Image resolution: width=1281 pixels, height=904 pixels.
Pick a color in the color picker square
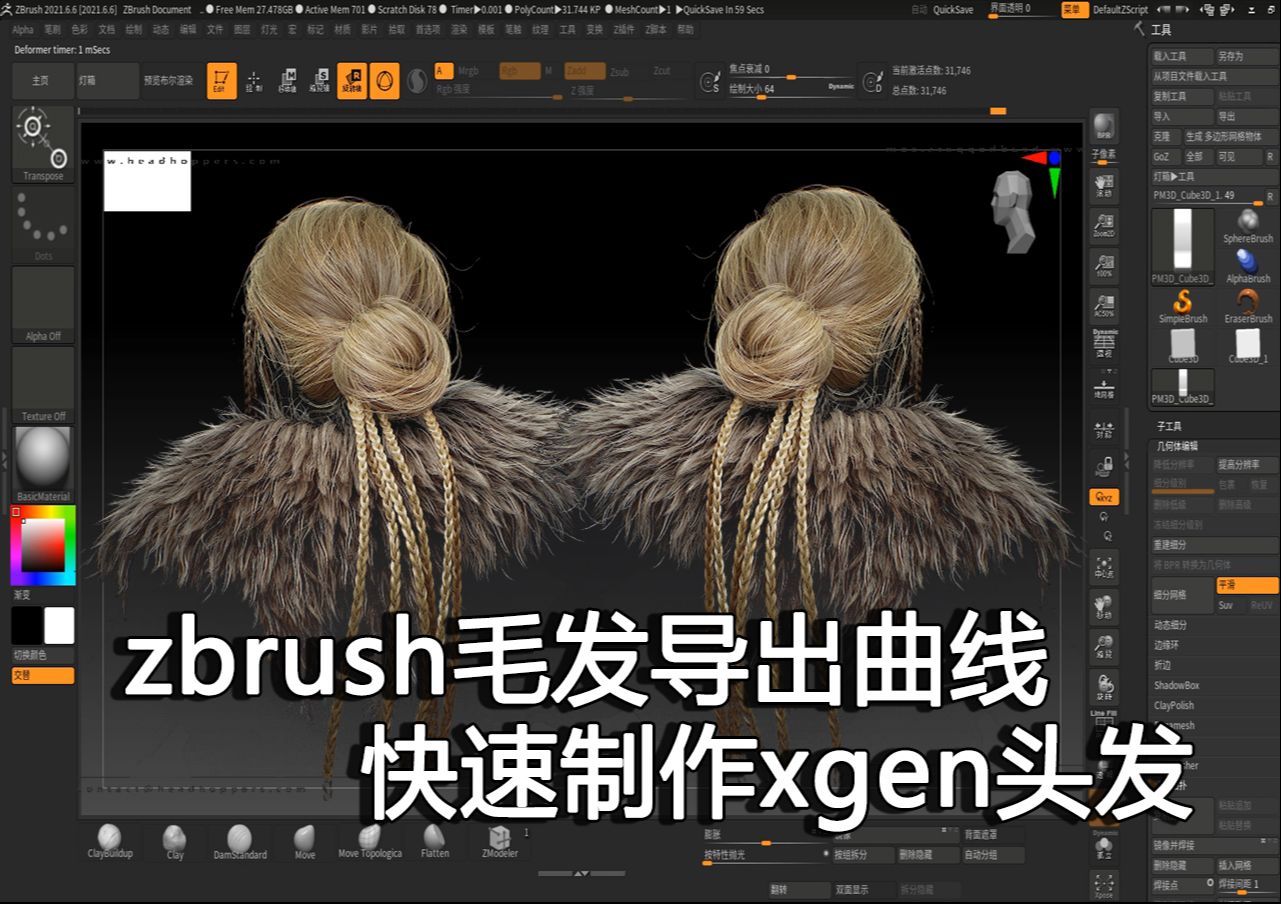click(43, 544)
